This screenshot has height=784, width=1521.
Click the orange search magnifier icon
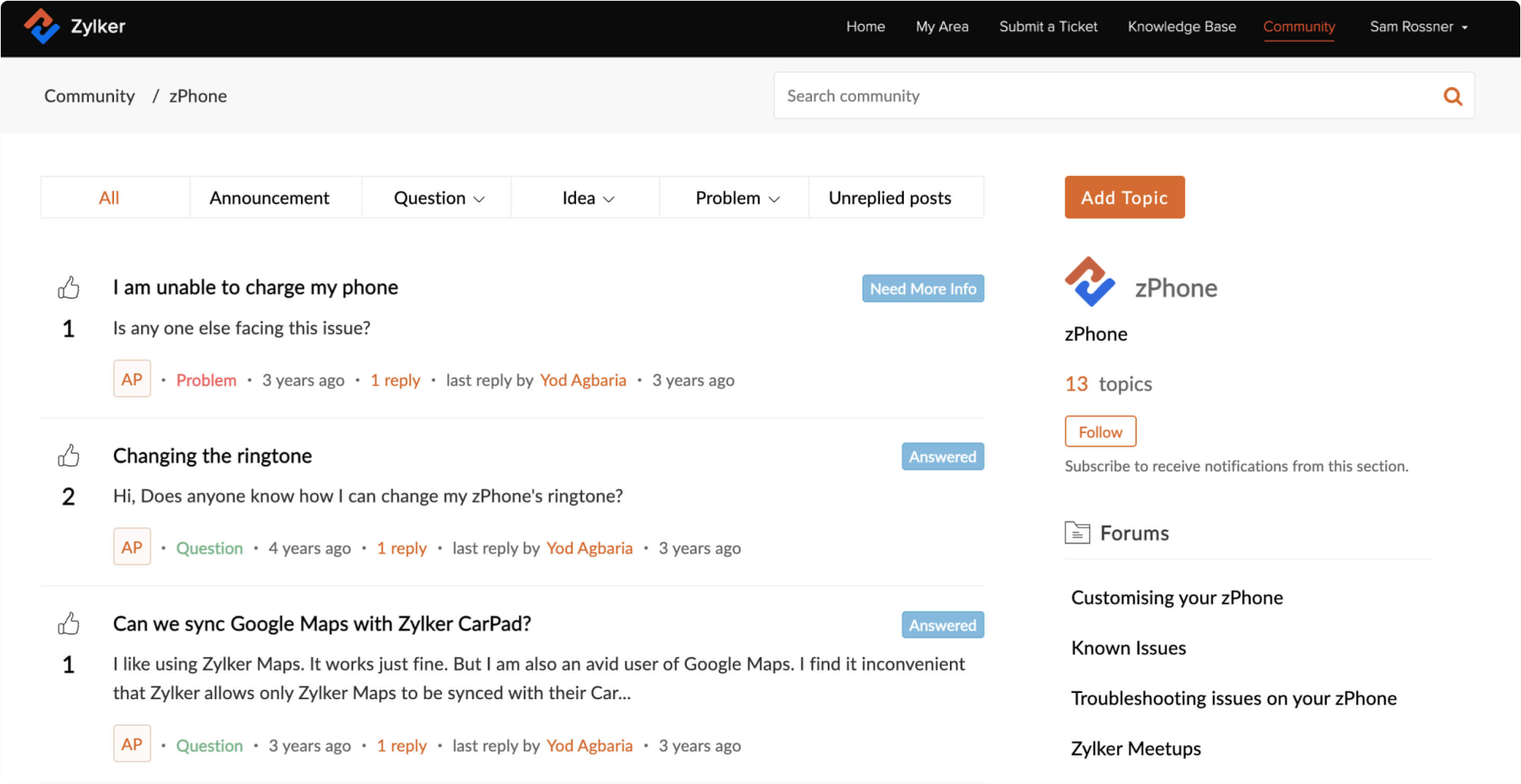pos(1452,96)
